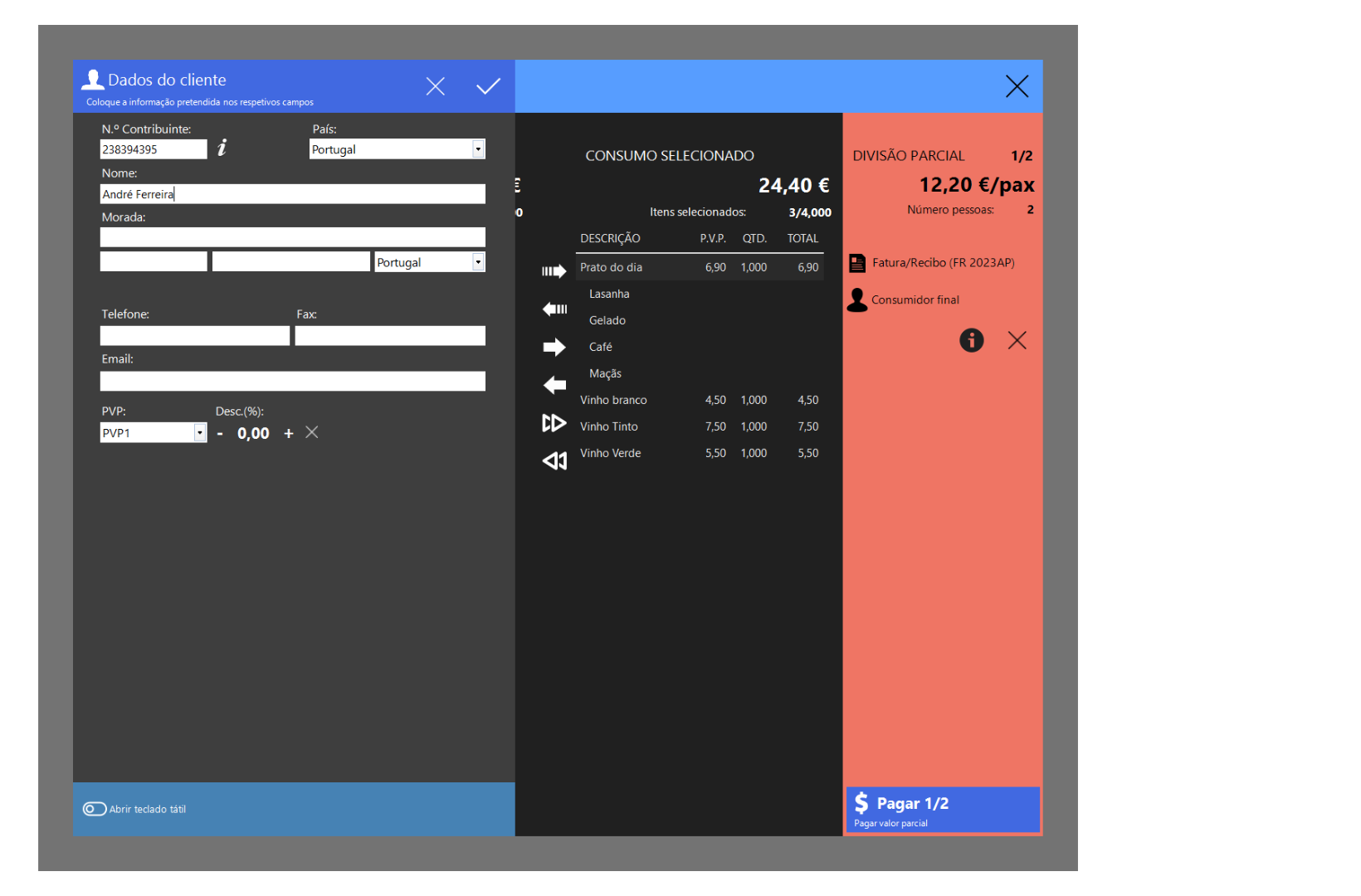The width and height of the screenshot is (1361, 896).
Task: Click the double right arrow icon
Action: point(554,423)
